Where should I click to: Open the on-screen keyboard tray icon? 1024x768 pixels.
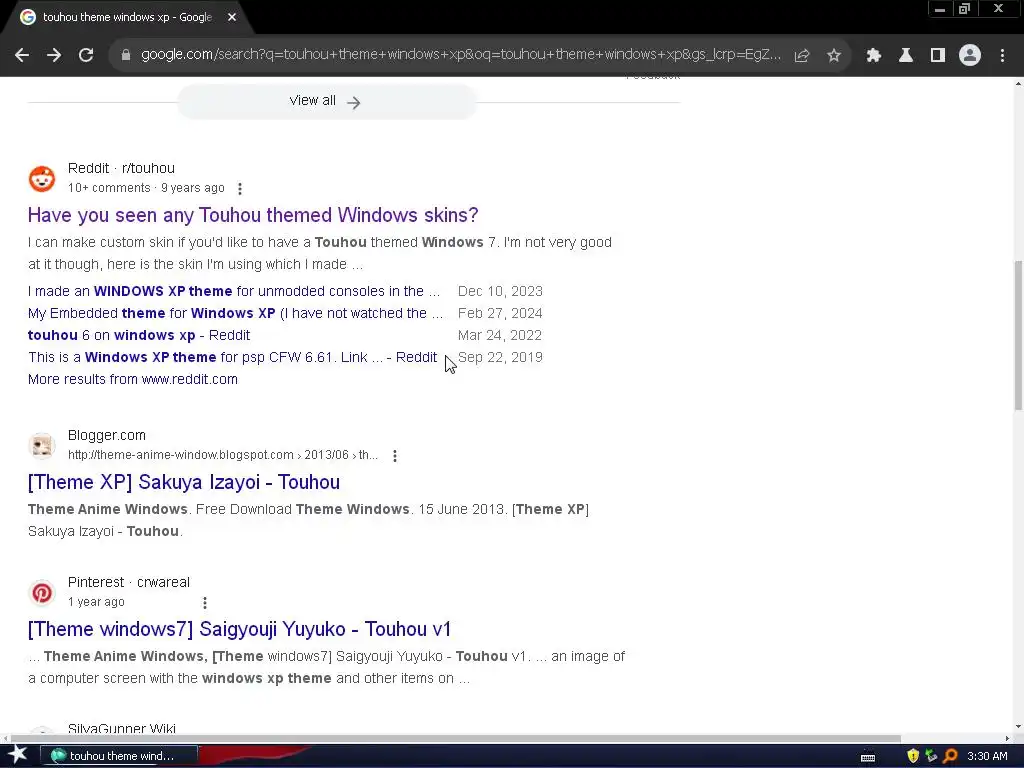pos(868,757)
